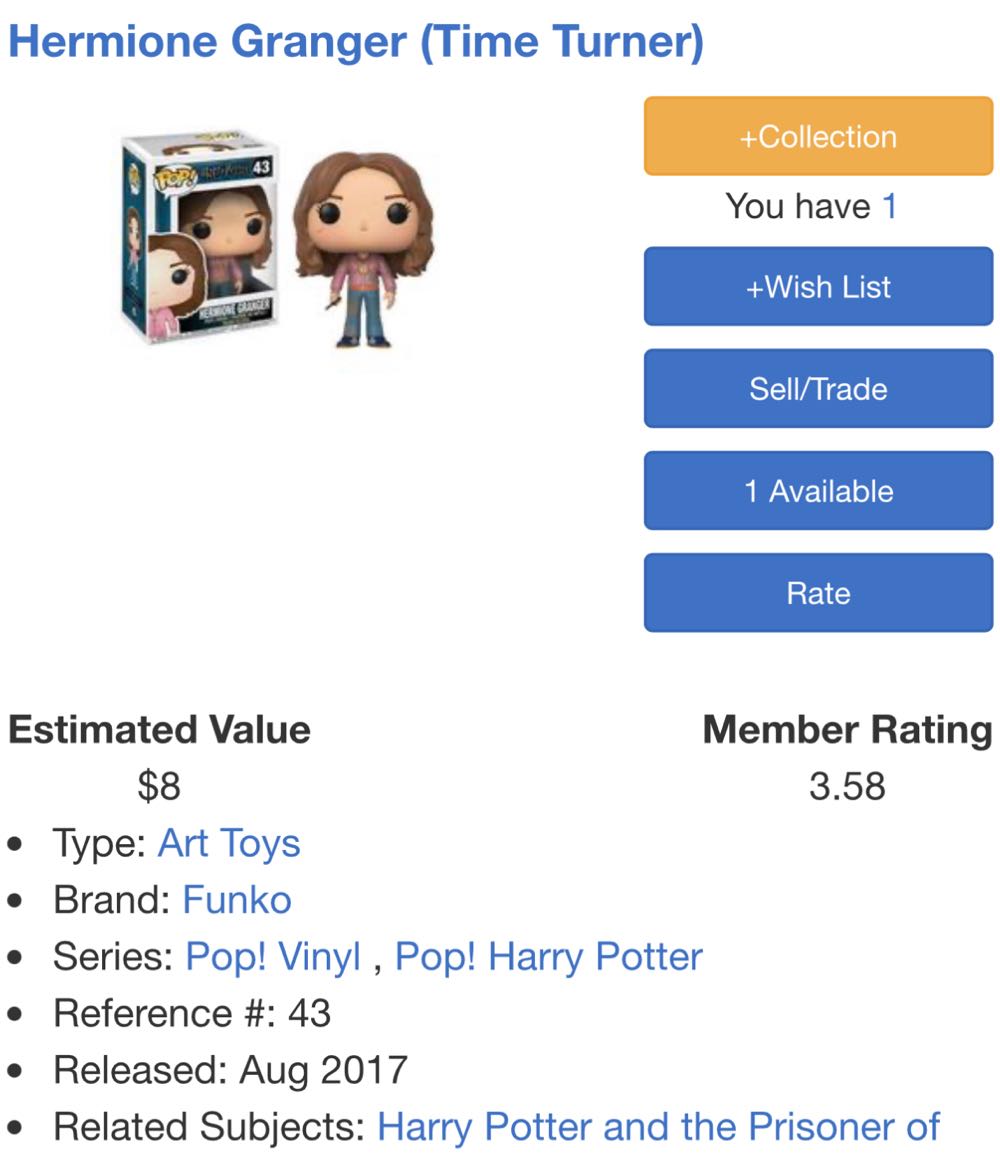Add this item to your Collection
1000x1154 pixels.
click(817, 137)
